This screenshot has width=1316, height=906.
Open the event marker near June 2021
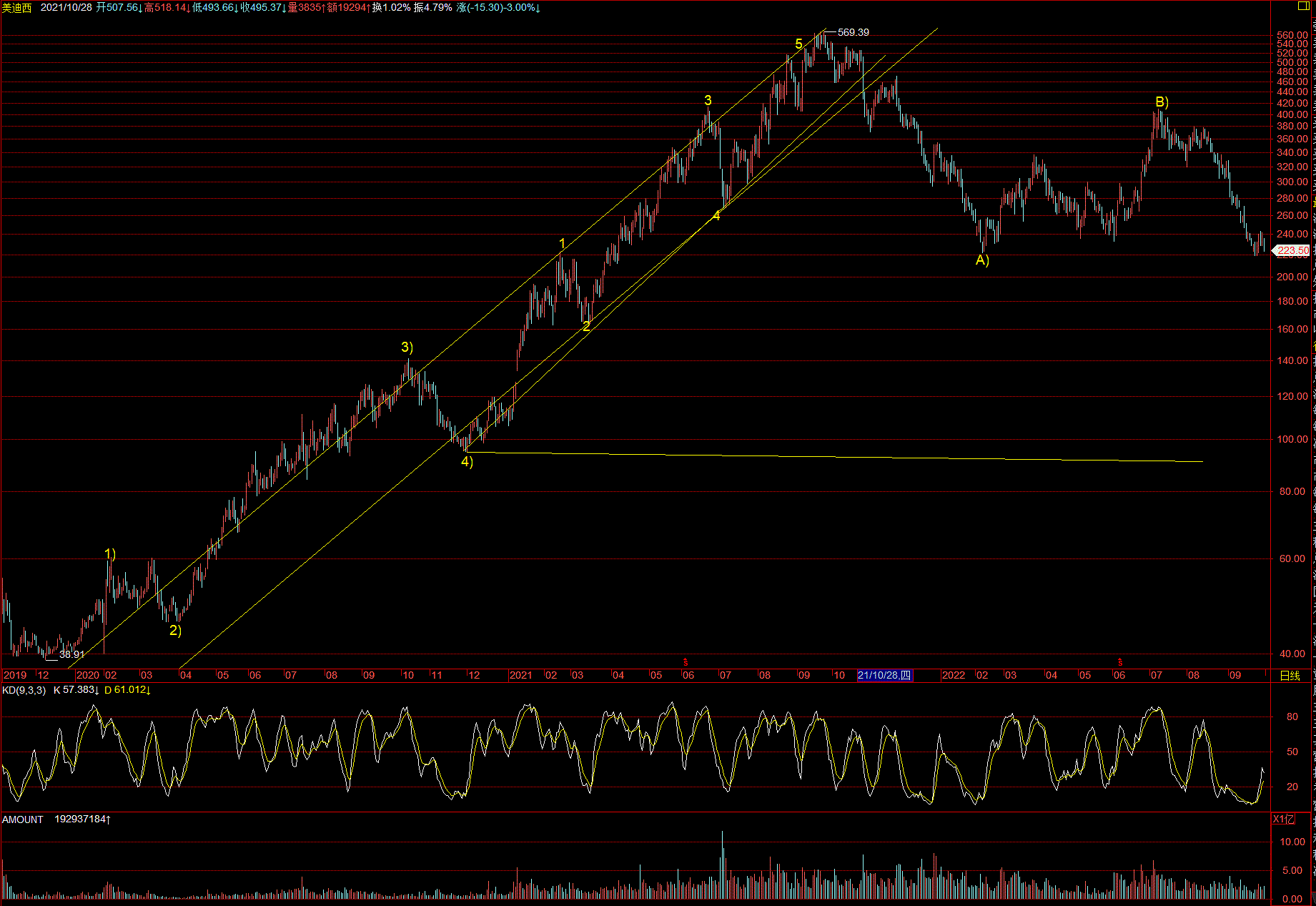pyautogui.click(x=686, y=662)
